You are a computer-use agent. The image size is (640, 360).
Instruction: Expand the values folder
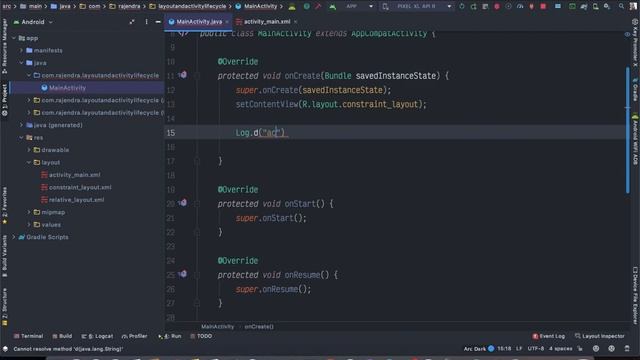click(29, 224)
